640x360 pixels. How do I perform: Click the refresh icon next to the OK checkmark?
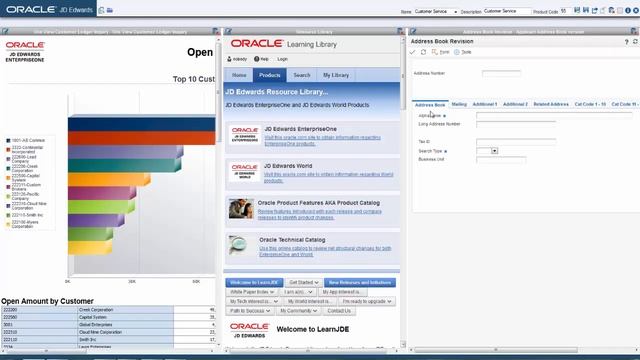(x=423, y=52)
